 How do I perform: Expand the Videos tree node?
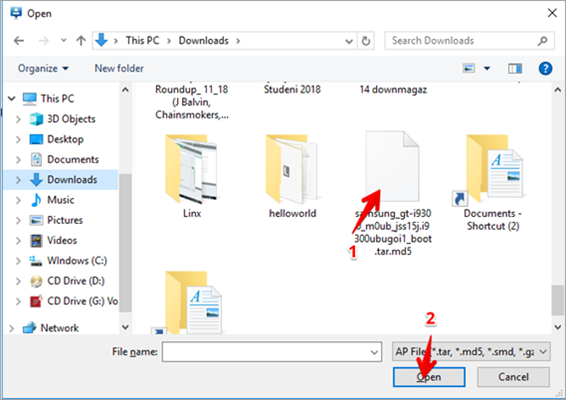coord(18,240)
